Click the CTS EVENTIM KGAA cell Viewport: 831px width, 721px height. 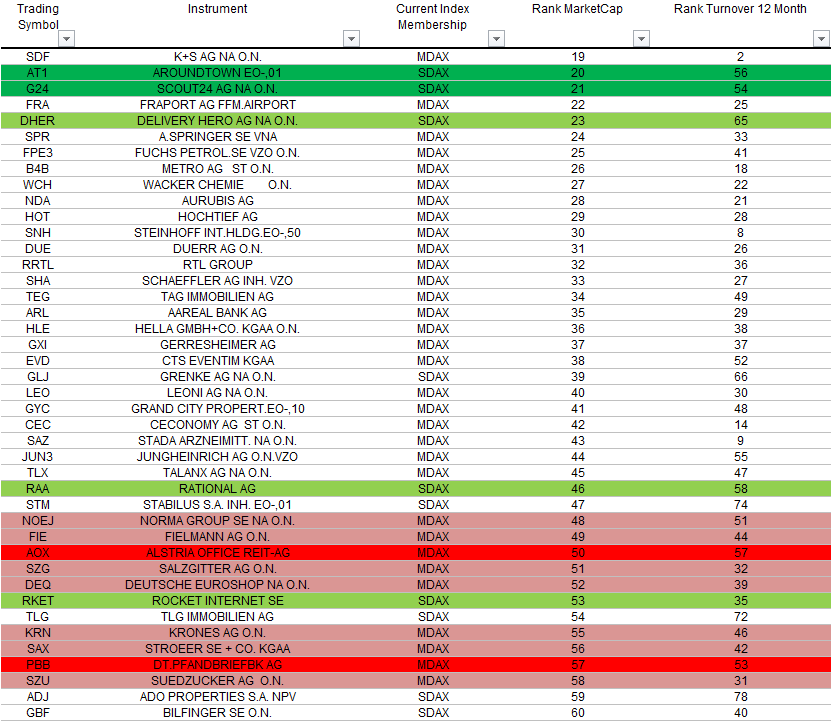click(x=217, y=360)
